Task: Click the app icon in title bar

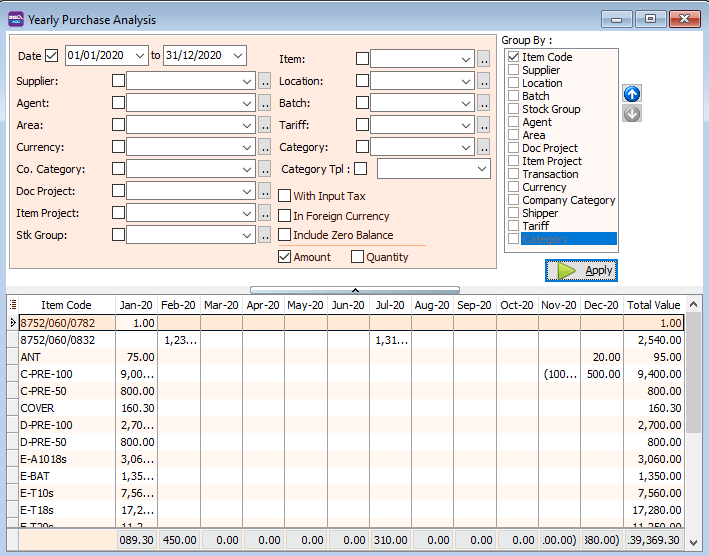Action: point(14,19)
